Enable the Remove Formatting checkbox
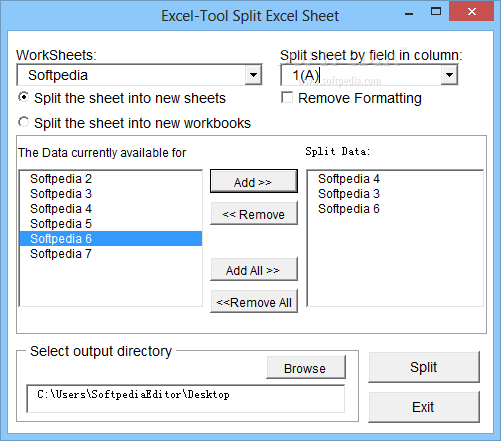The height and width of the screenshot is (441, 501). [x=287, y=98]
